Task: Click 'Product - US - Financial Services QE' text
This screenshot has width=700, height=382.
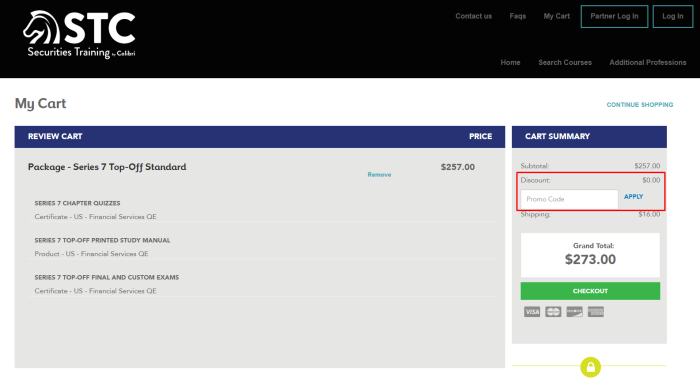Action: coord(92,253)
